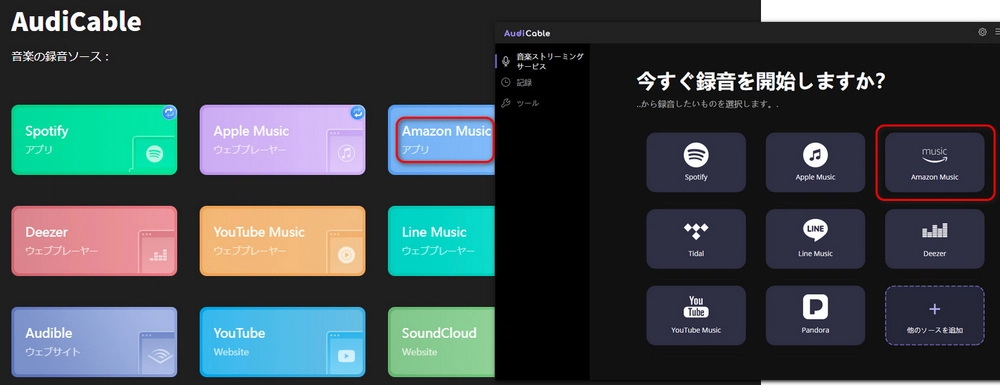Open the Audible website card
This screenshot has height=385, width=1000.
click(x=94, y=342)
